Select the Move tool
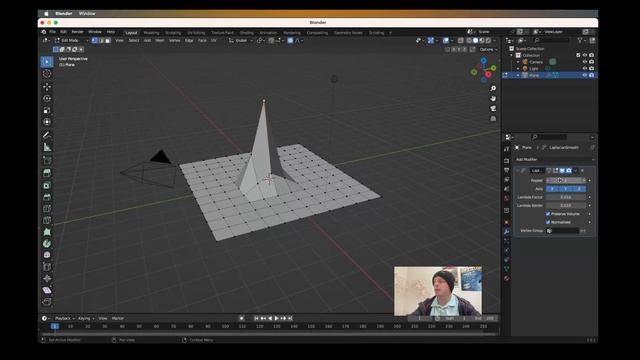The width and height of the screenshot is (640, 360). (47, 87)
